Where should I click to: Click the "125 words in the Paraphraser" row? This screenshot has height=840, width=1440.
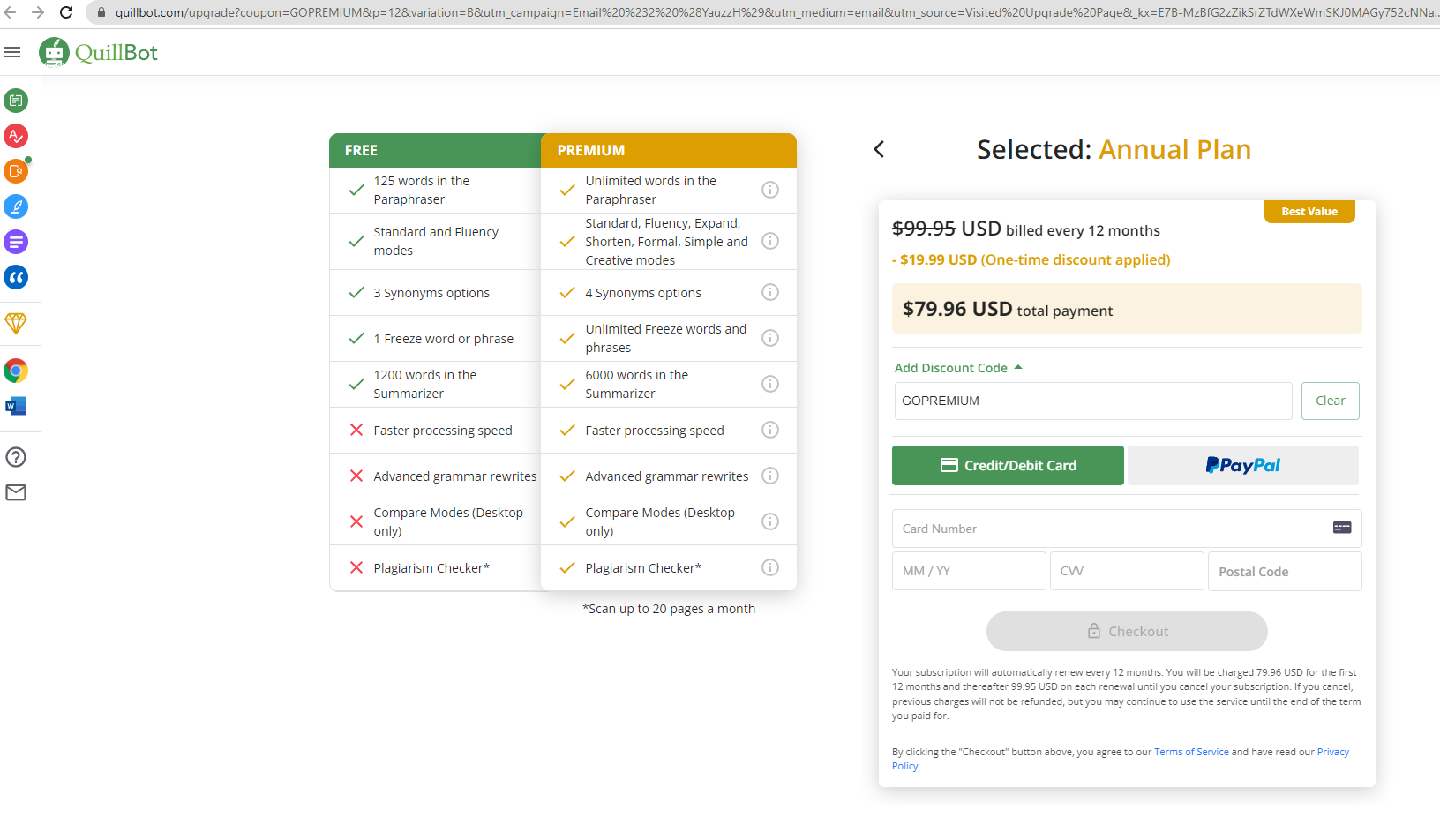(x=435, y=190)
